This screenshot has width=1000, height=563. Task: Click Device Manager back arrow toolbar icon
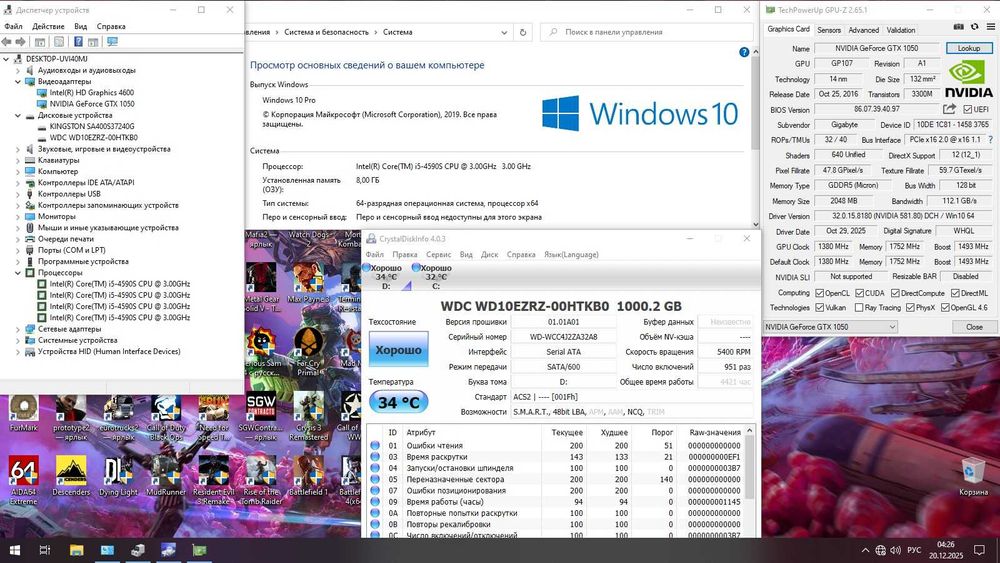[x=6, y=41]
